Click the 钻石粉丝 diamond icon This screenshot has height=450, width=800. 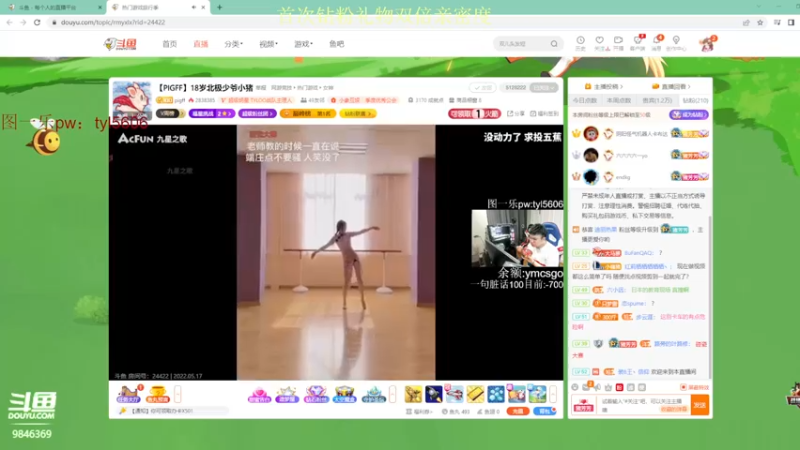[x=315, y=394]
